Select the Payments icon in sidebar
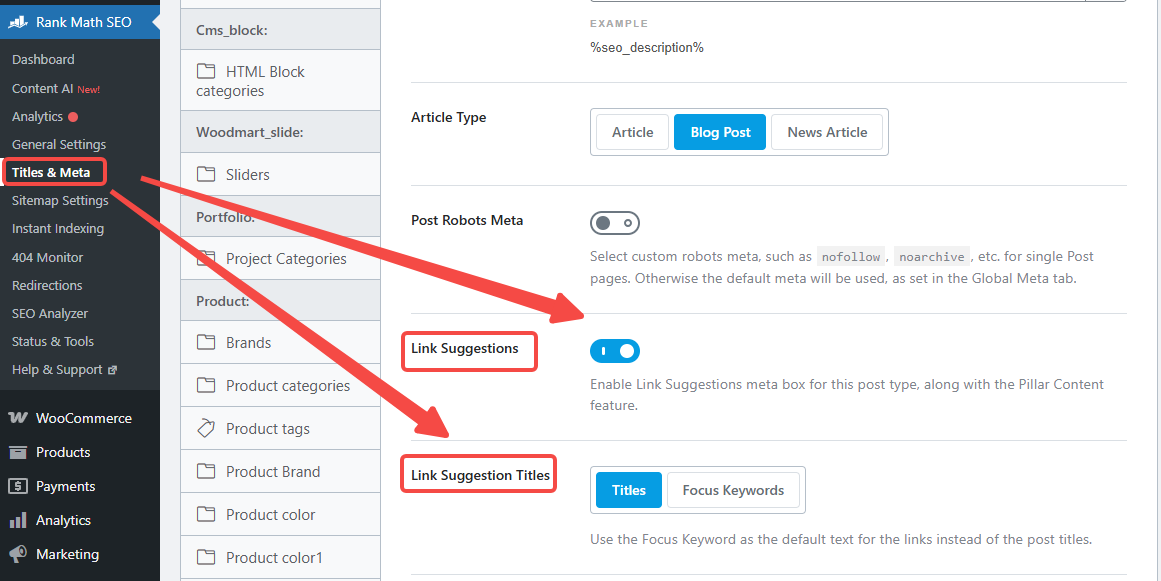Viewport: 1161px width, 581px height. coord(17,485)
